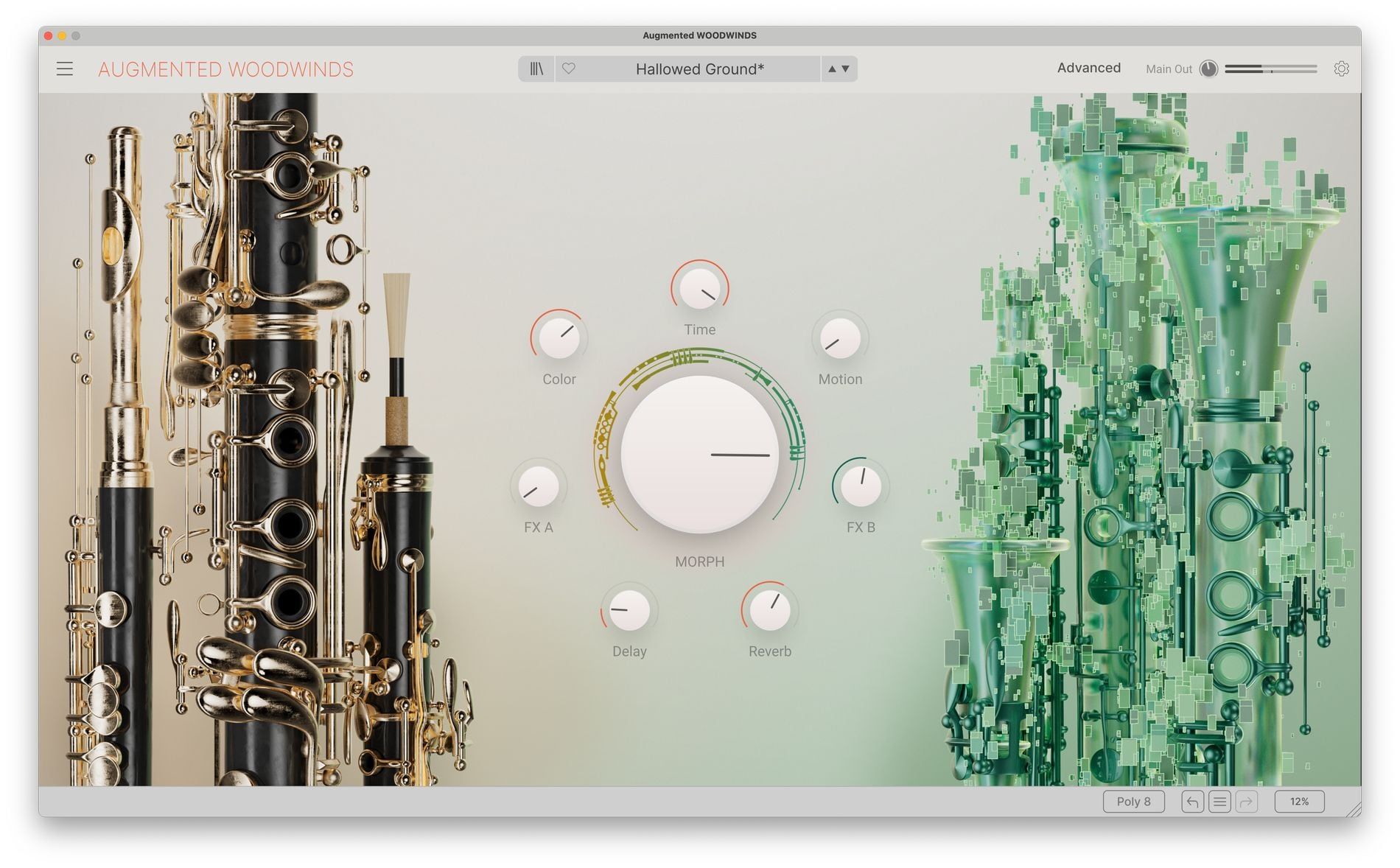1400x868 pixels.
Task: Open the preset library browser
Action: (x=536, y=69)
